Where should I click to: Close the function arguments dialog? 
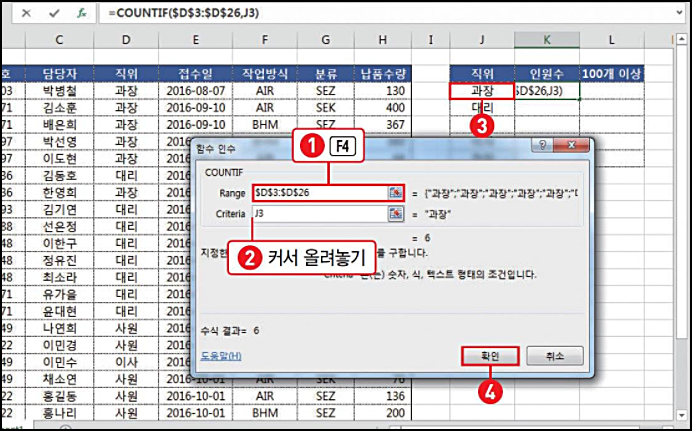tap(571, 145)
